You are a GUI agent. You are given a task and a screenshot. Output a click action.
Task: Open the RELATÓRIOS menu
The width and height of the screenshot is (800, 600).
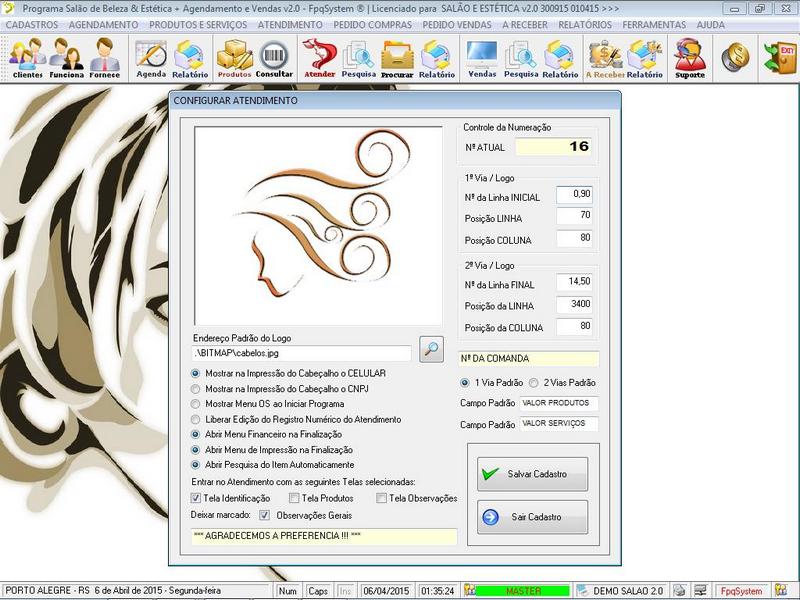coord(585,23)
